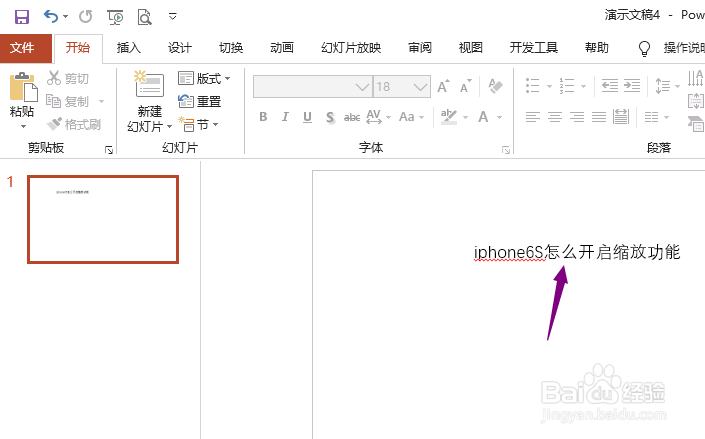705x439 pixels.
Task: Justify the paragraph text
Action: pos(599,117)
